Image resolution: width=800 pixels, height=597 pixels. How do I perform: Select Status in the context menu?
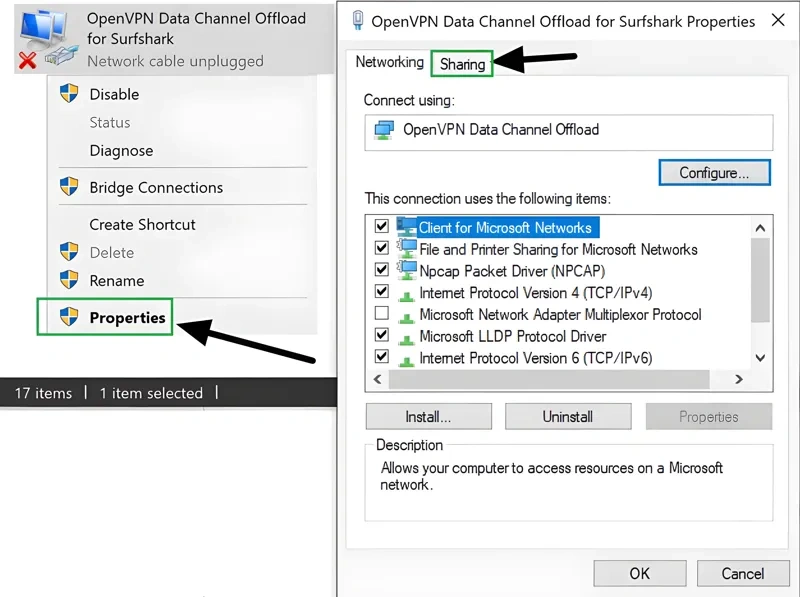pos(110,122)
